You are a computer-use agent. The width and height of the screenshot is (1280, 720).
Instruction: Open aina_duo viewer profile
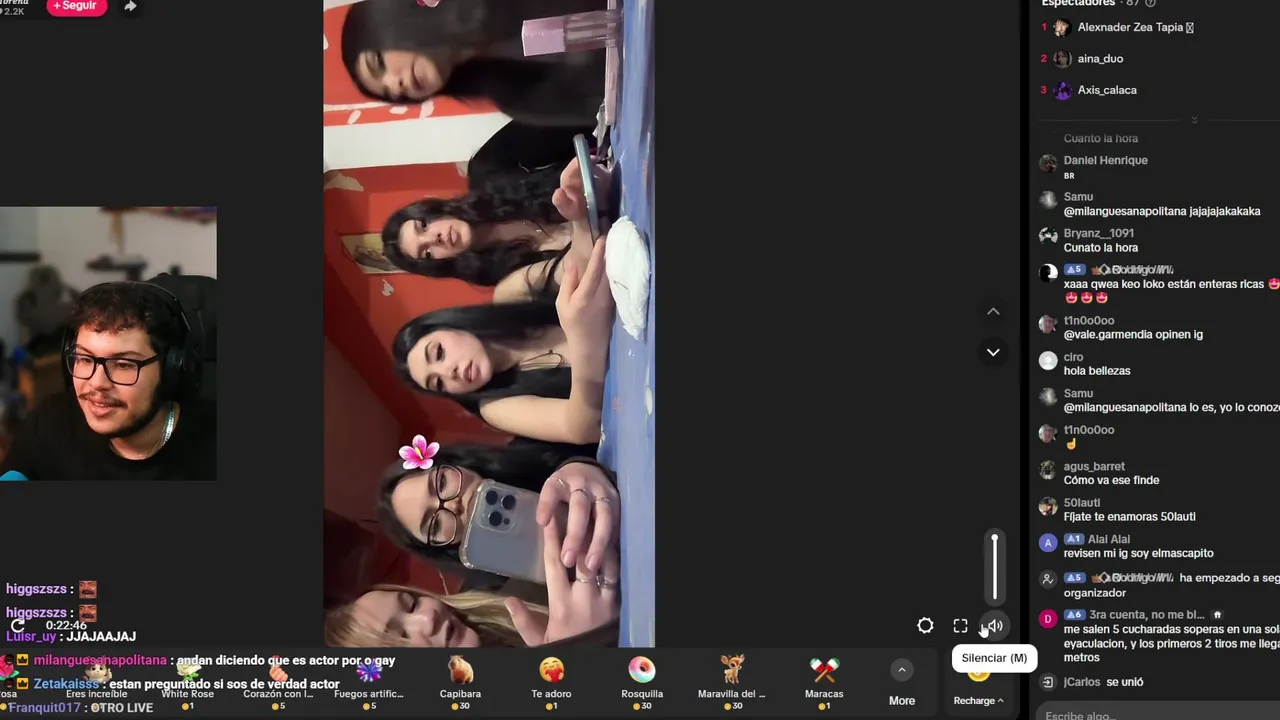tap(1100, 59)
